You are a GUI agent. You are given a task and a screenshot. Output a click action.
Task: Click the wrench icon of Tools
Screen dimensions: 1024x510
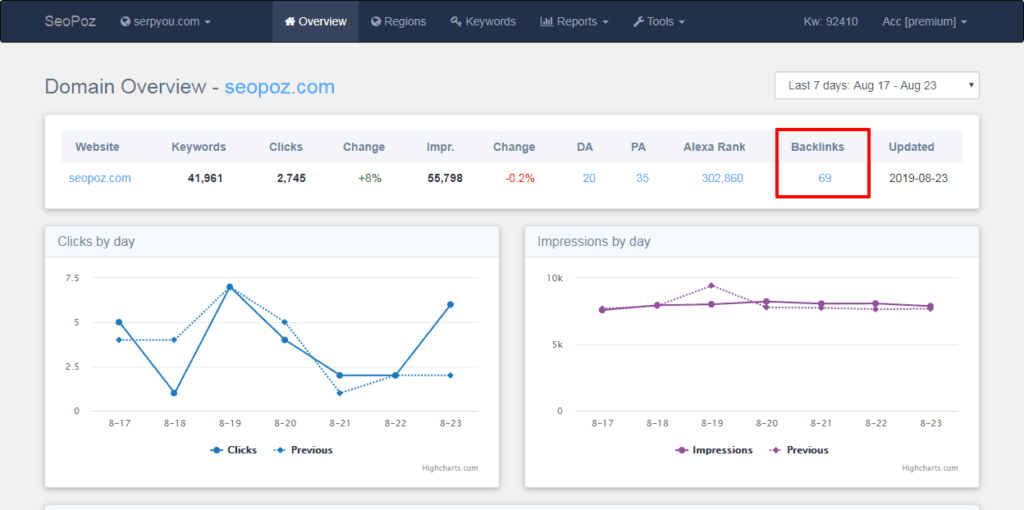point(639,22)
